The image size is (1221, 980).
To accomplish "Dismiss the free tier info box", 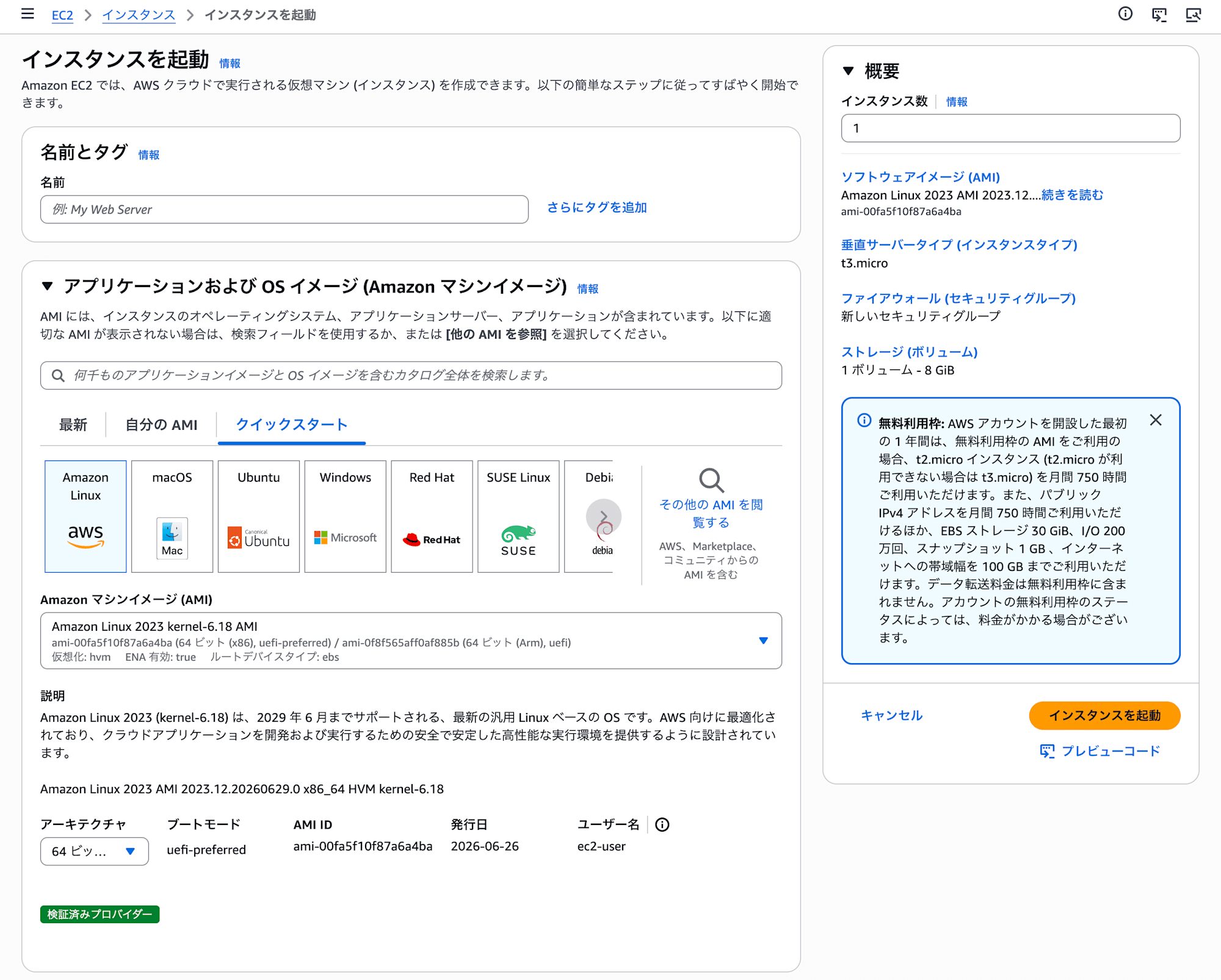I will pos(1156,420).
